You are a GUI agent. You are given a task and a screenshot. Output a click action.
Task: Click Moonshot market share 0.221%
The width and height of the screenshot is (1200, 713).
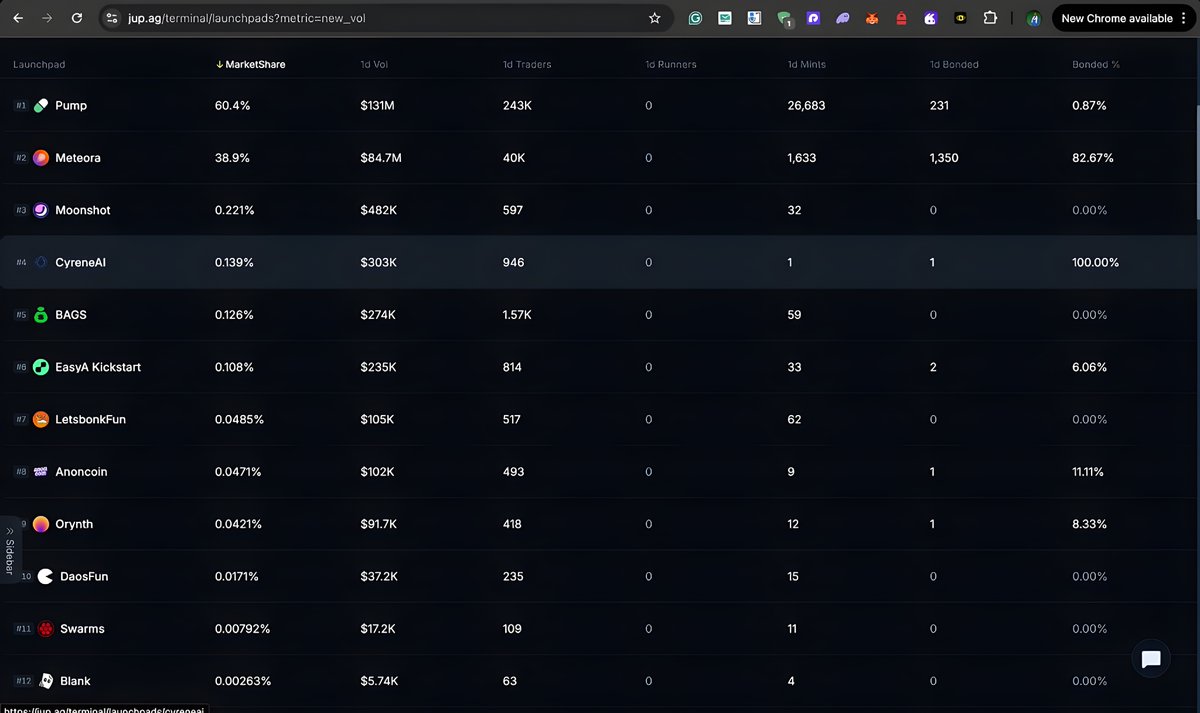pyautogui.click(x=235, y=210)
